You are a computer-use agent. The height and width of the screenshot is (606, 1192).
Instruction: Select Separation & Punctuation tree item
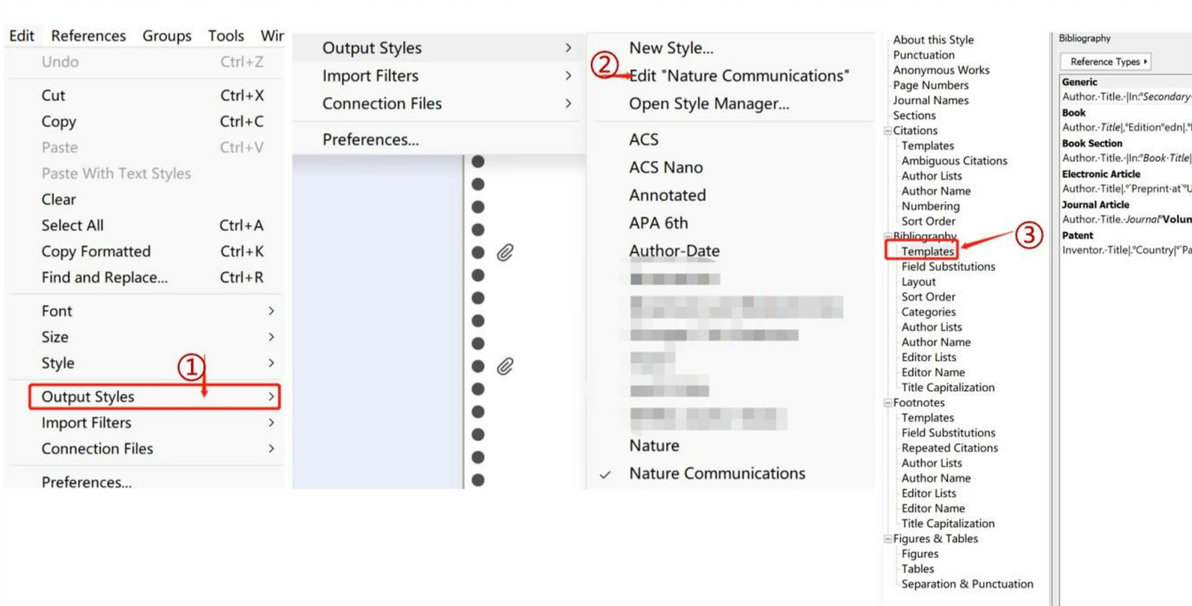point(967,584)
